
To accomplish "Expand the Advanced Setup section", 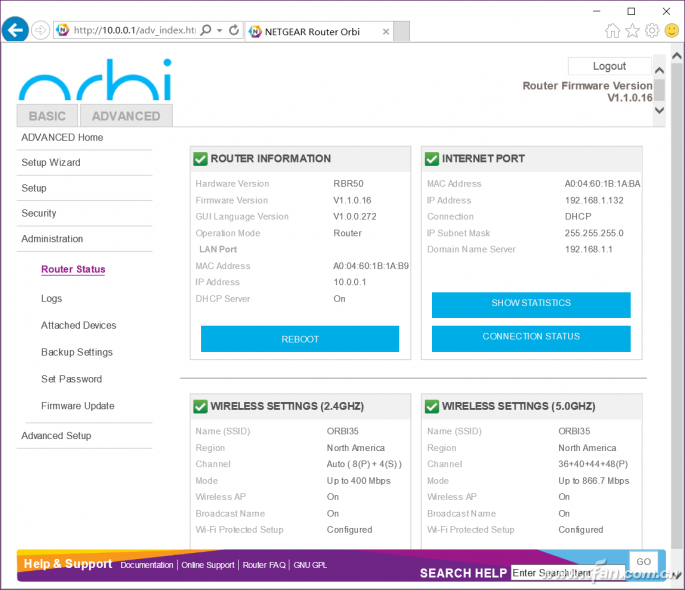I will [x=56, y=436].
